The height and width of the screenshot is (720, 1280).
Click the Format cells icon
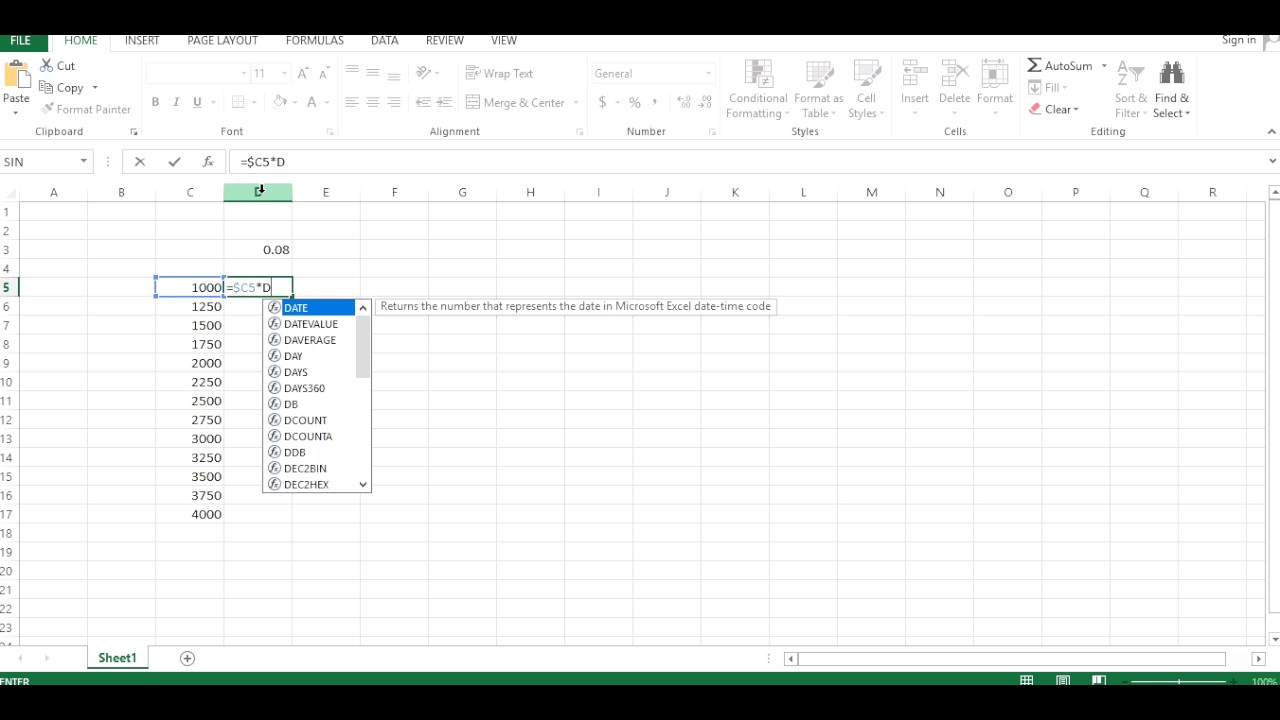[994, 74]
